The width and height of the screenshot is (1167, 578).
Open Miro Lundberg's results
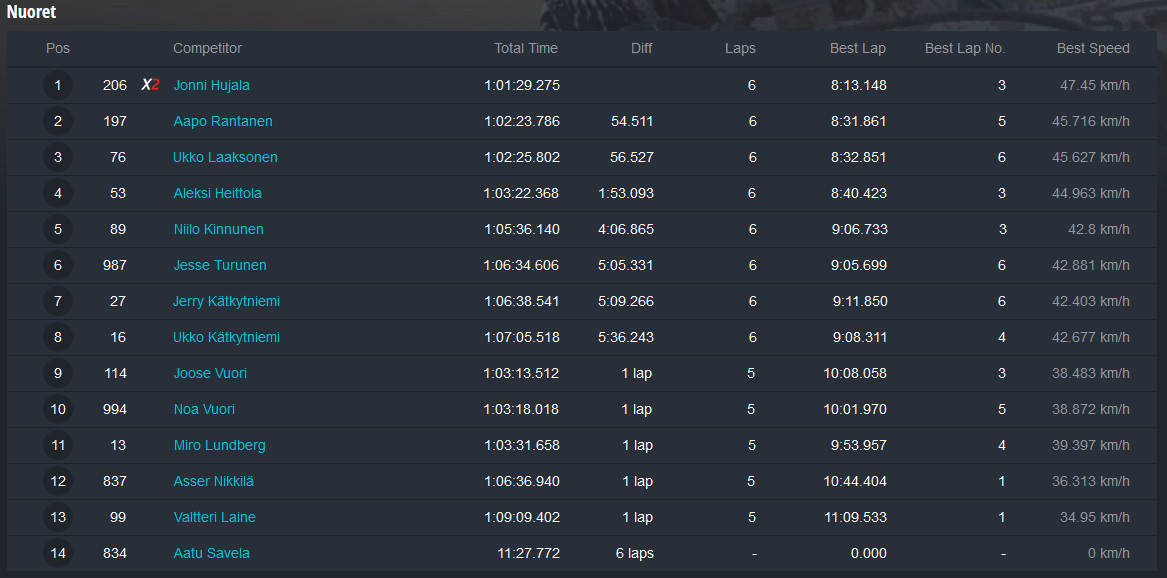click(220, 446)
